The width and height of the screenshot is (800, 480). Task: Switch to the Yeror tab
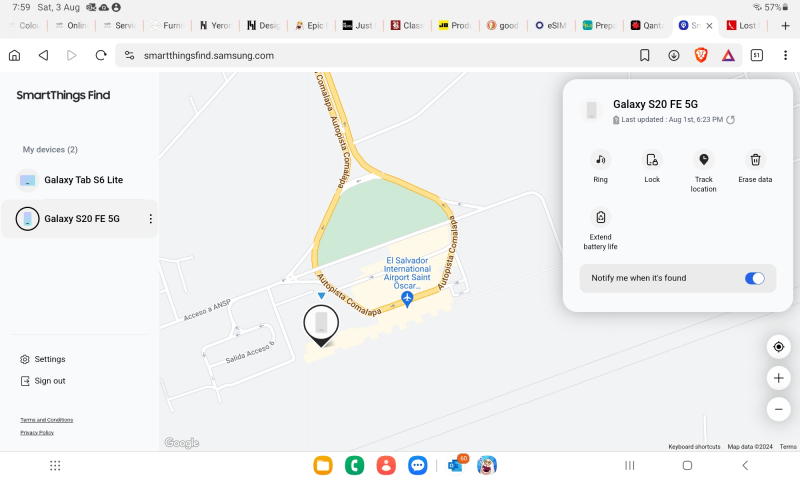tap(215, 26)
